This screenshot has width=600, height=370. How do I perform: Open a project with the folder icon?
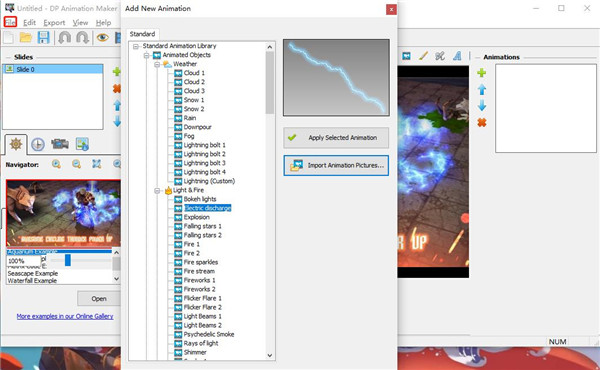pos(26,37)
